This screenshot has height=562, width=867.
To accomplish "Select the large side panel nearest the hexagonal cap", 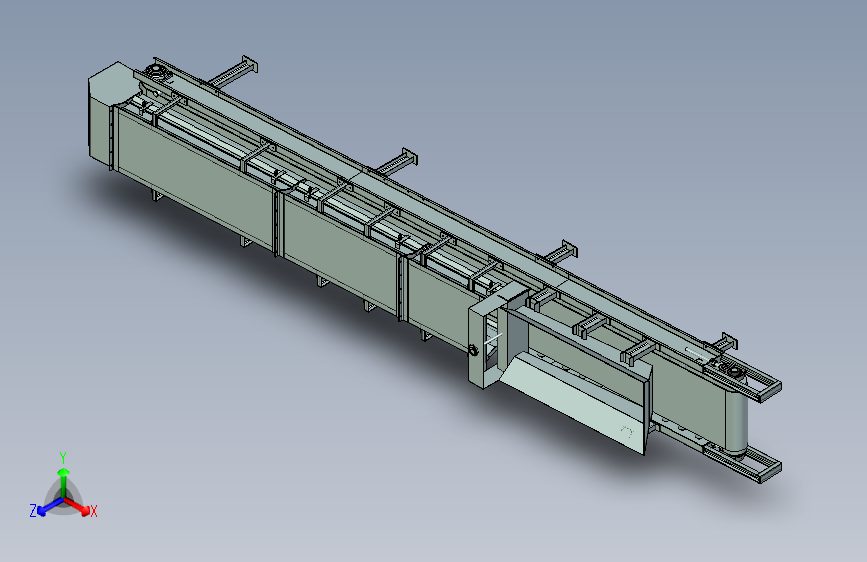I will tap(195, 178).
